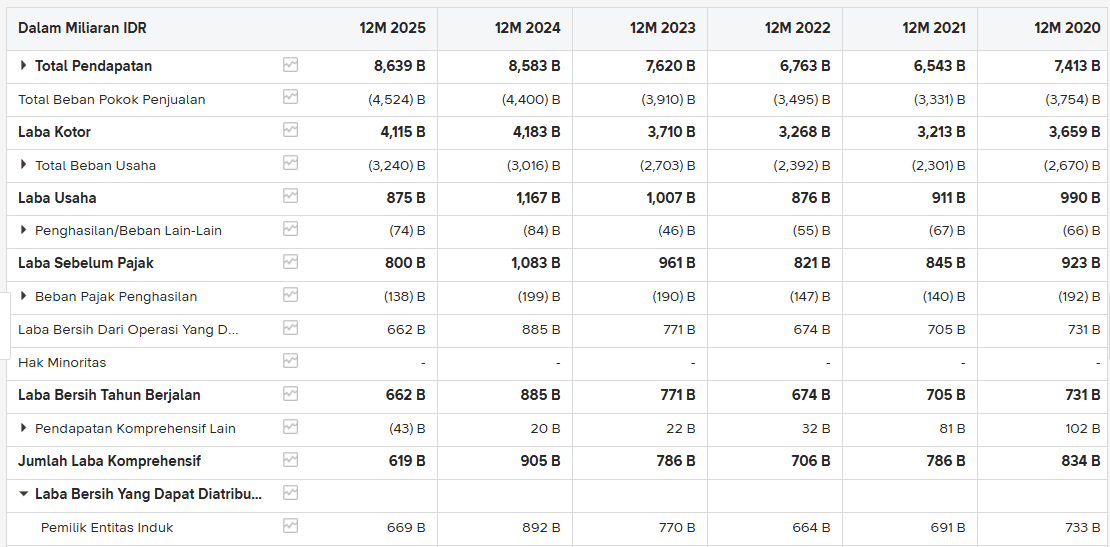This screenshot has width=1110, height=547.
Task: Click Laba Sebelum Pajak value 1,083 B
Action: point(535,263)
